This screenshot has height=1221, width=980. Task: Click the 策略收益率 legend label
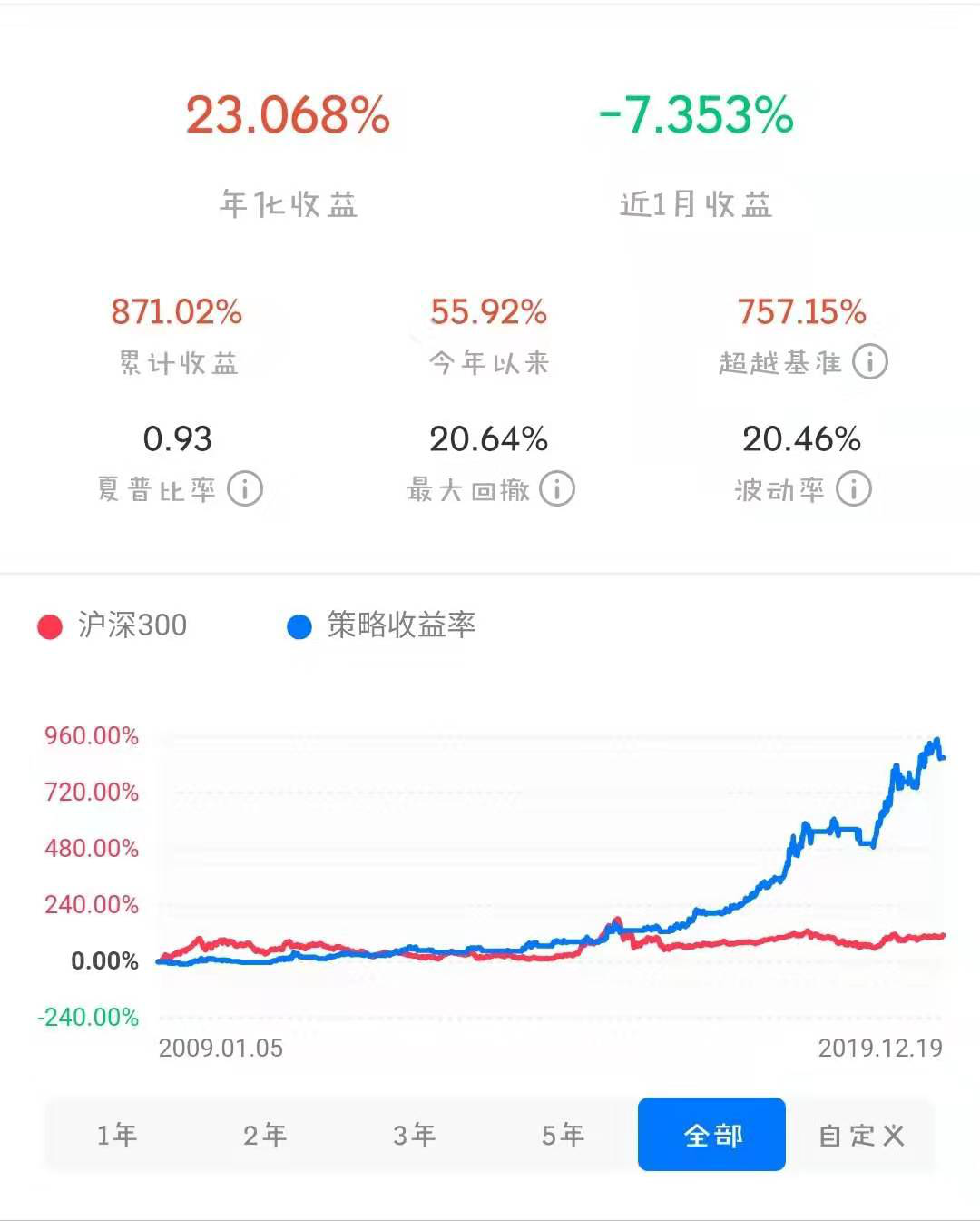401,625
